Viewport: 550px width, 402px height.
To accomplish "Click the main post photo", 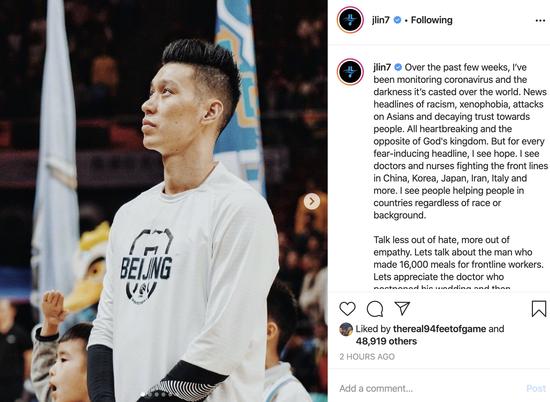I will pos(163,201).
